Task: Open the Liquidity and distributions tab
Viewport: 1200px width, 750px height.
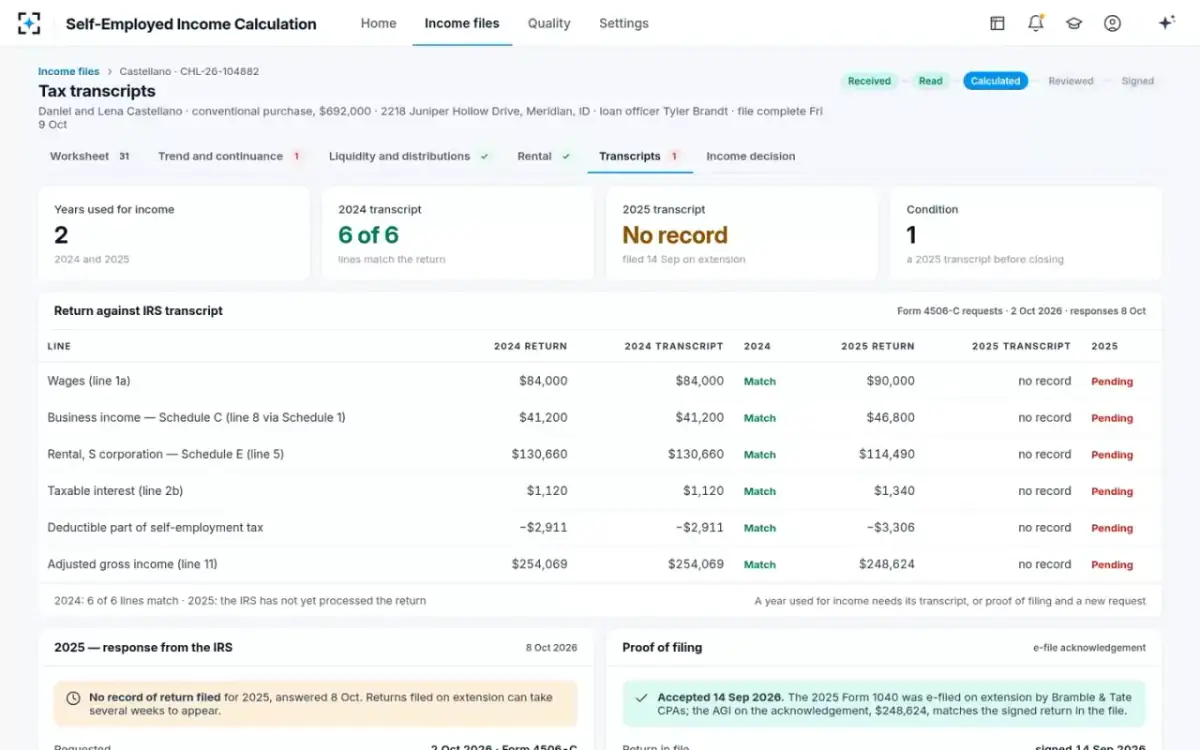Action: point(409,156)
